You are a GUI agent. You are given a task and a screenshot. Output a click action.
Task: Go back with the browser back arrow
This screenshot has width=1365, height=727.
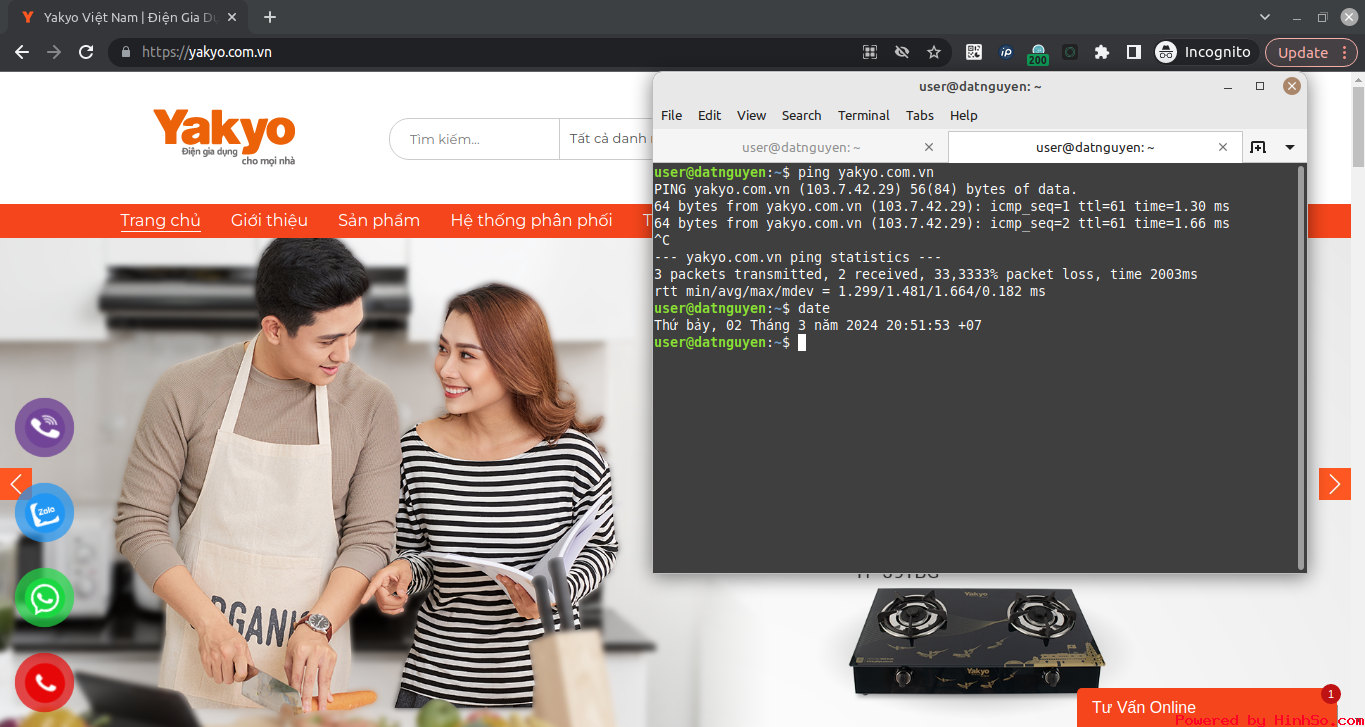click(22, 52)
